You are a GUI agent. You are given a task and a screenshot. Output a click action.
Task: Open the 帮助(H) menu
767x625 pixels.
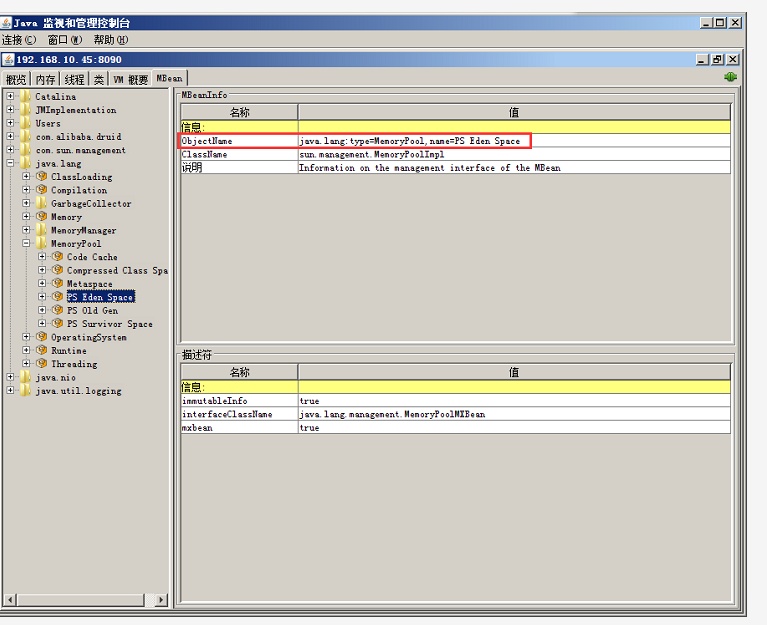pos(111,40)
